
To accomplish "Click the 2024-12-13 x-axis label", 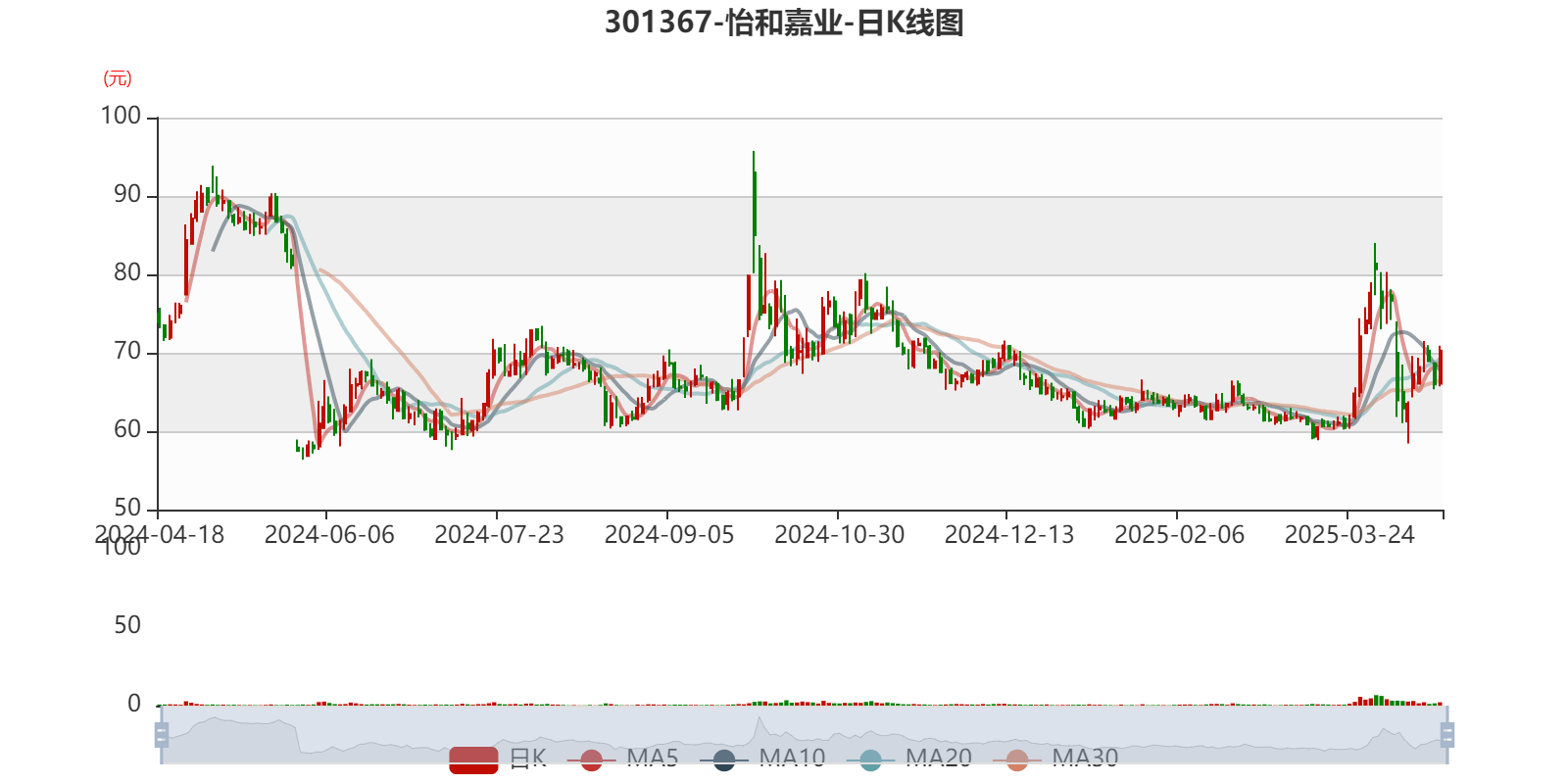I will click(x=1008, y=534).
